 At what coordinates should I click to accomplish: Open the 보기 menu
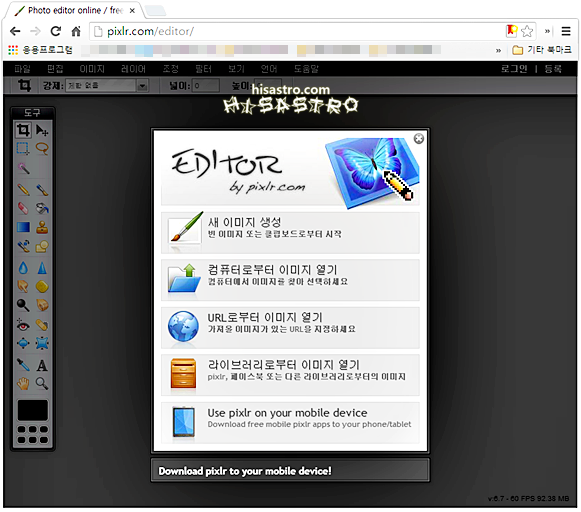tap(236, 69)
